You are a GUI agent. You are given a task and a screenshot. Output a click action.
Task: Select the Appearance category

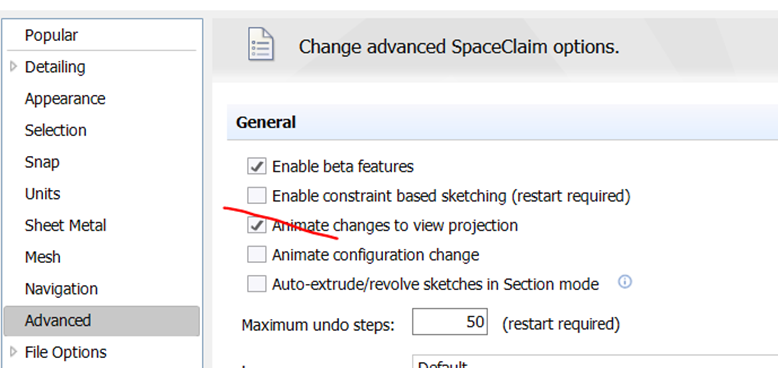pos(65,99)
